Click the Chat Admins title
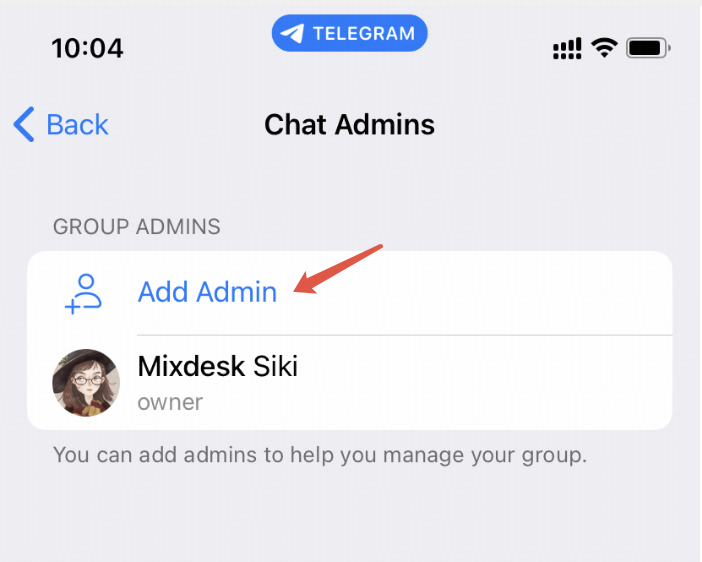The image size is (702, 562). click(349, 124)
